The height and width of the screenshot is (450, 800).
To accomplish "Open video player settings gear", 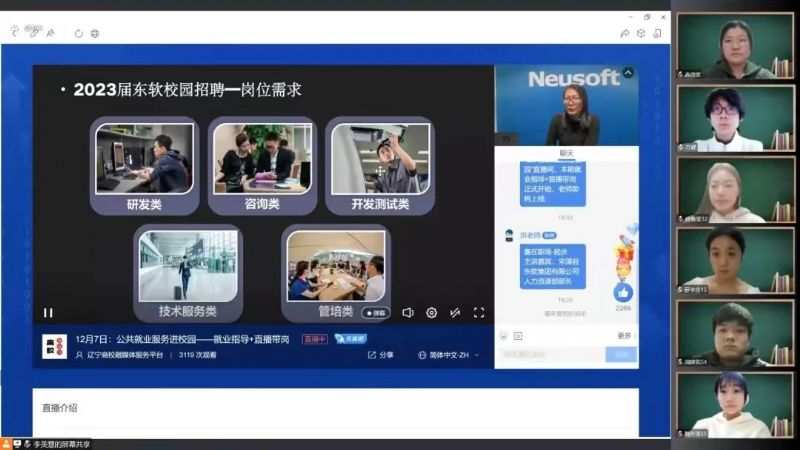I will [432, 313].
